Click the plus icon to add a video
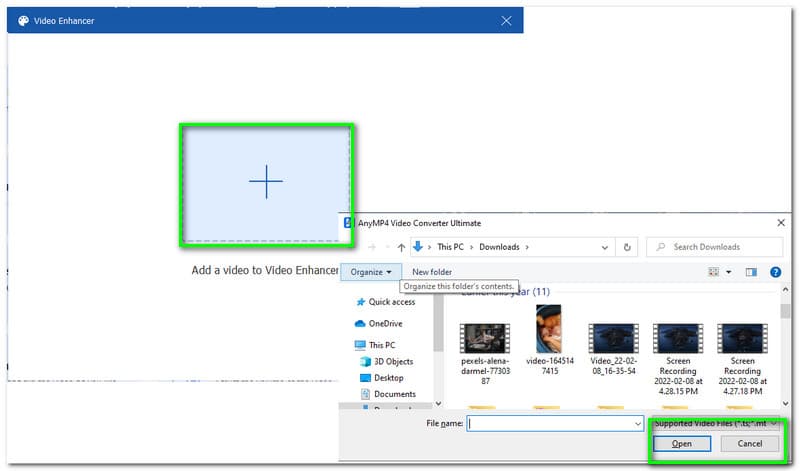Viewport: 800px width, 471px height. click(266, 181)
